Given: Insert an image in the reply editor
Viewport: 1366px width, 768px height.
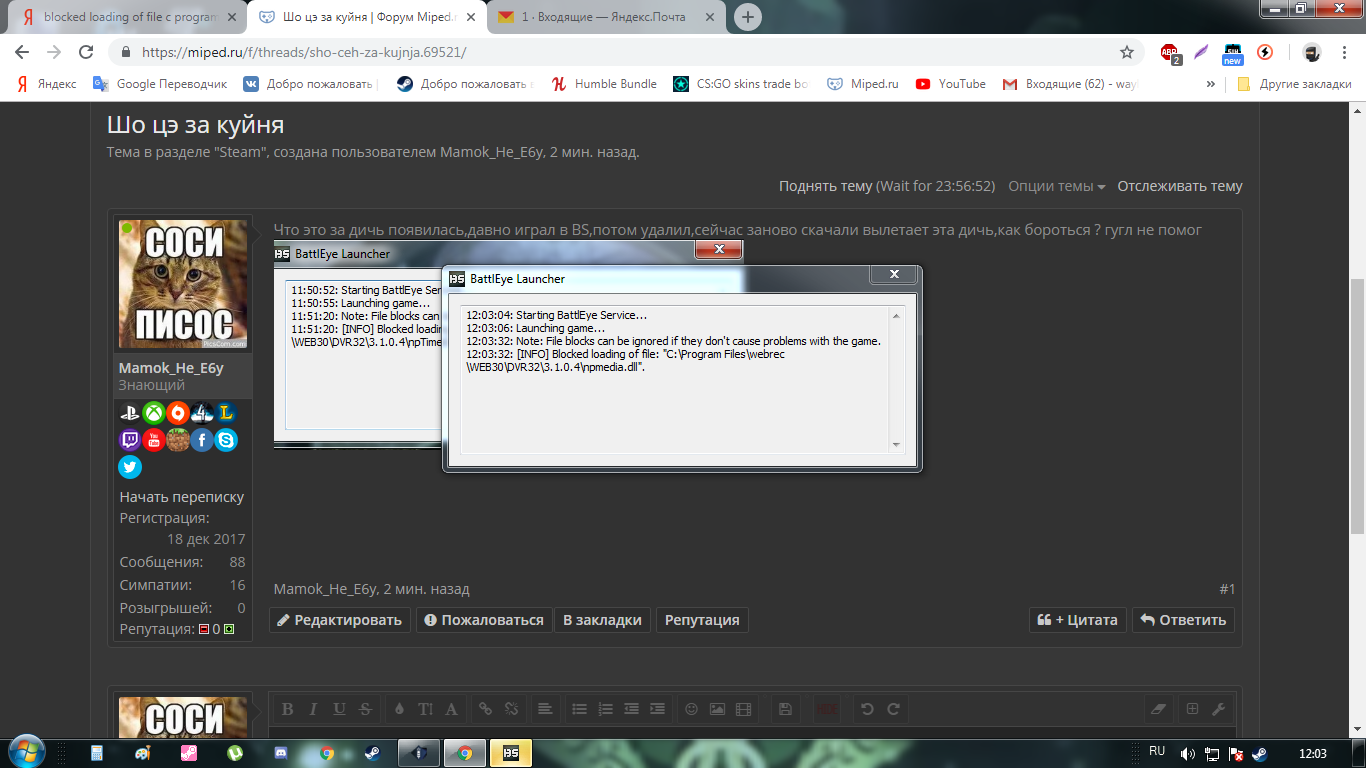Looking at the screenshot, I should (x=717, y=709).
